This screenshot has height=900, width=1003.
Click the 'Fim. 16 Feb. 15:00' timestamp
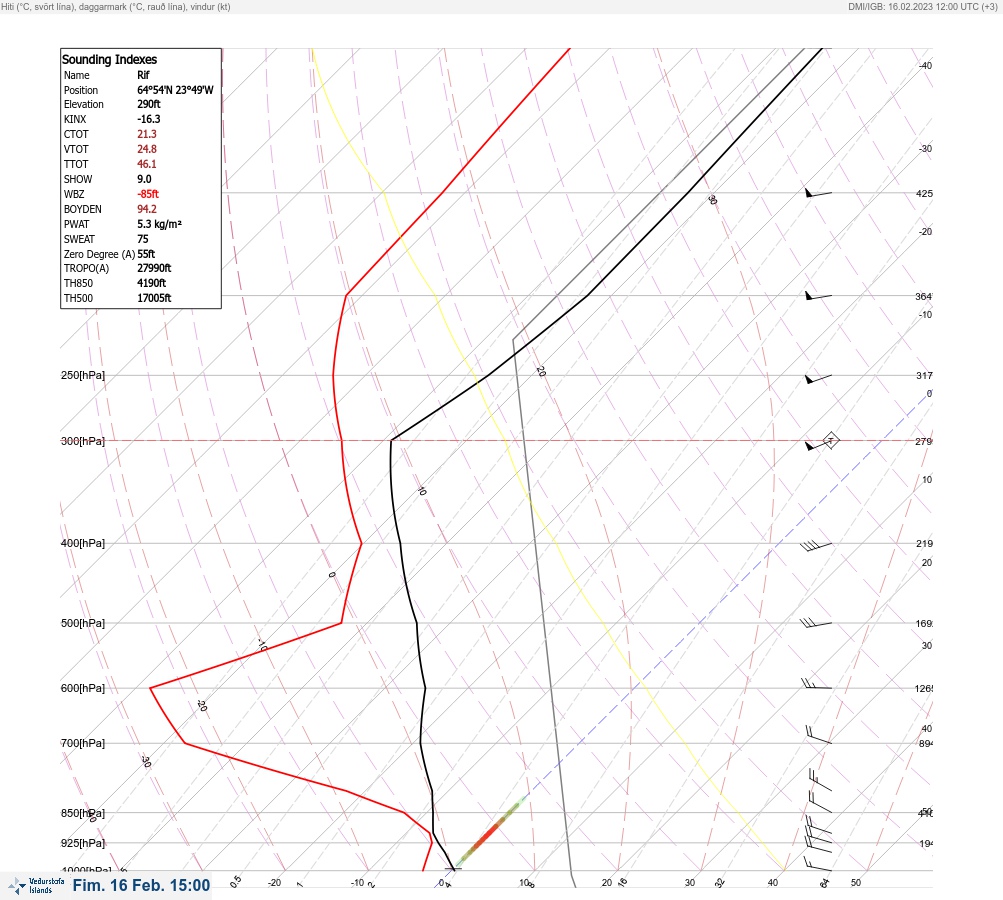pos(141,885)
